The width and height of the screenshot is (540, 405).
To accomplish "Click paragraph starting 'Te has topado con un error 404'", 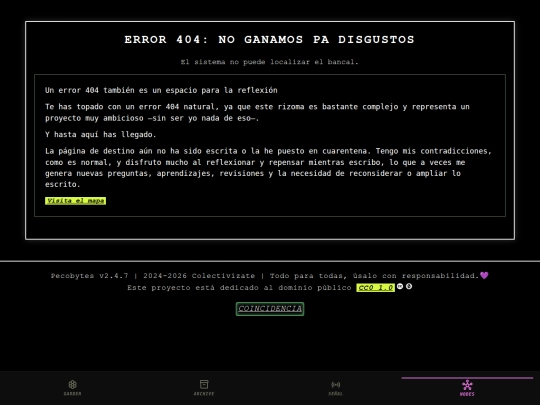I will 257,112.
